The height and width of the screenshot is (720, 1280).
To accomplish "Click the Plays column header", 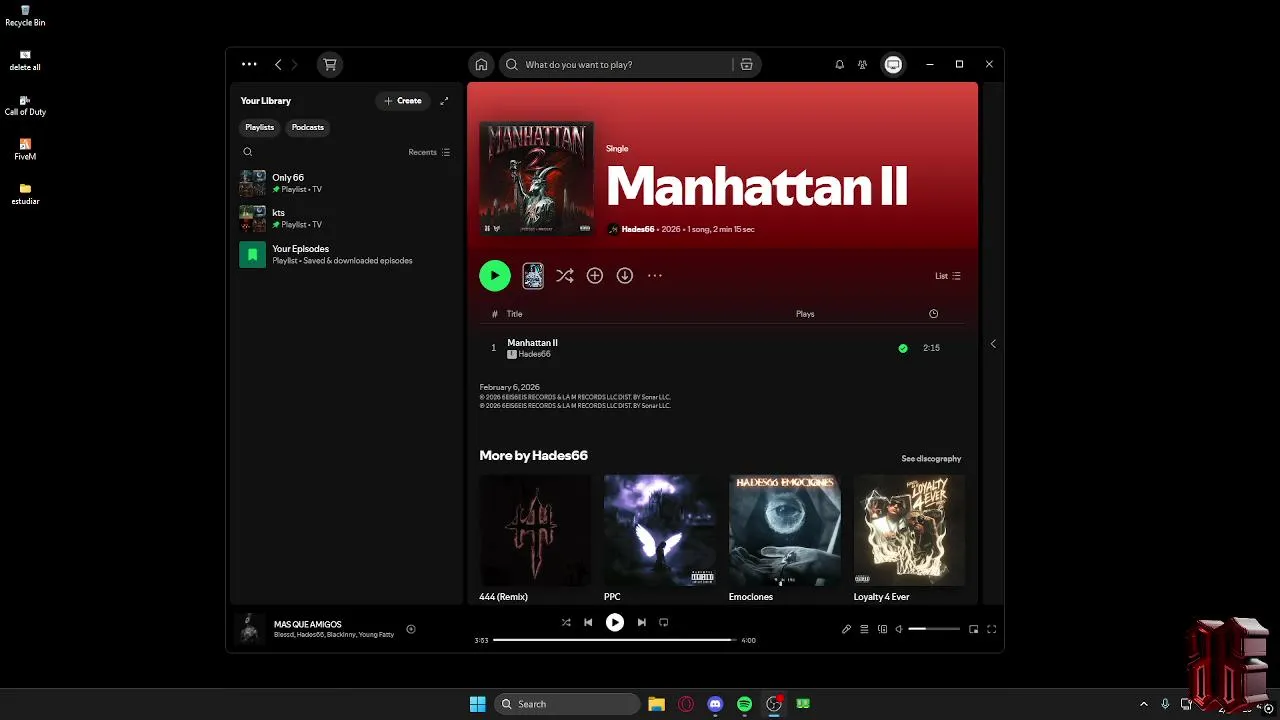I will coord(805,314).
